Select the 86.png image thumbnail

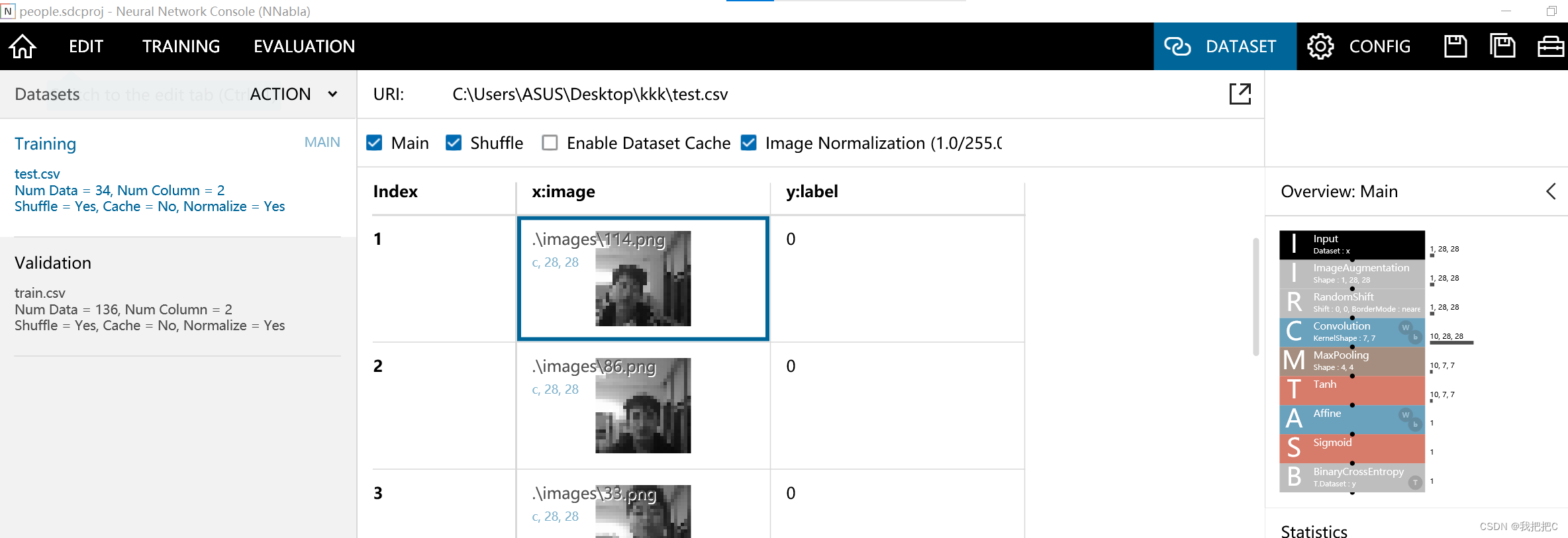tap(643, 406)
